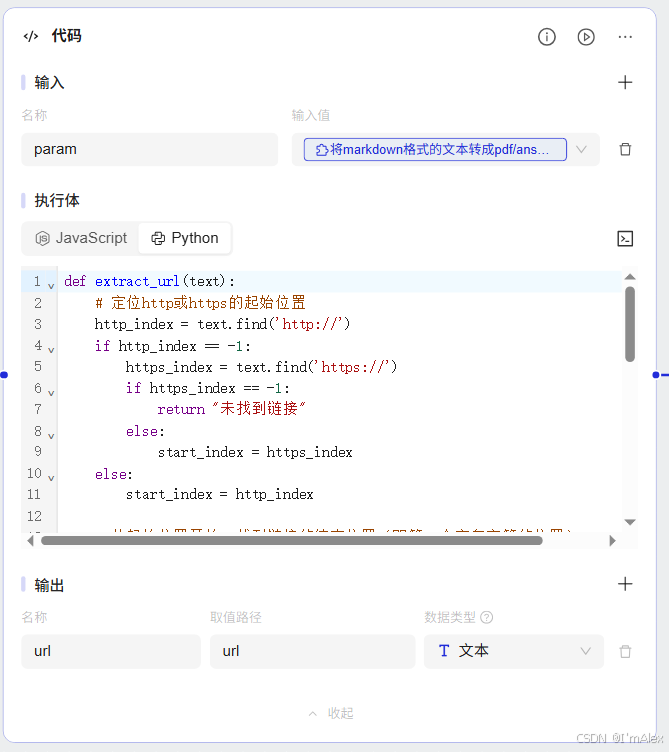Click line number 12 in the gutter
The image size is (669, 752).
[x=35, y=517]
